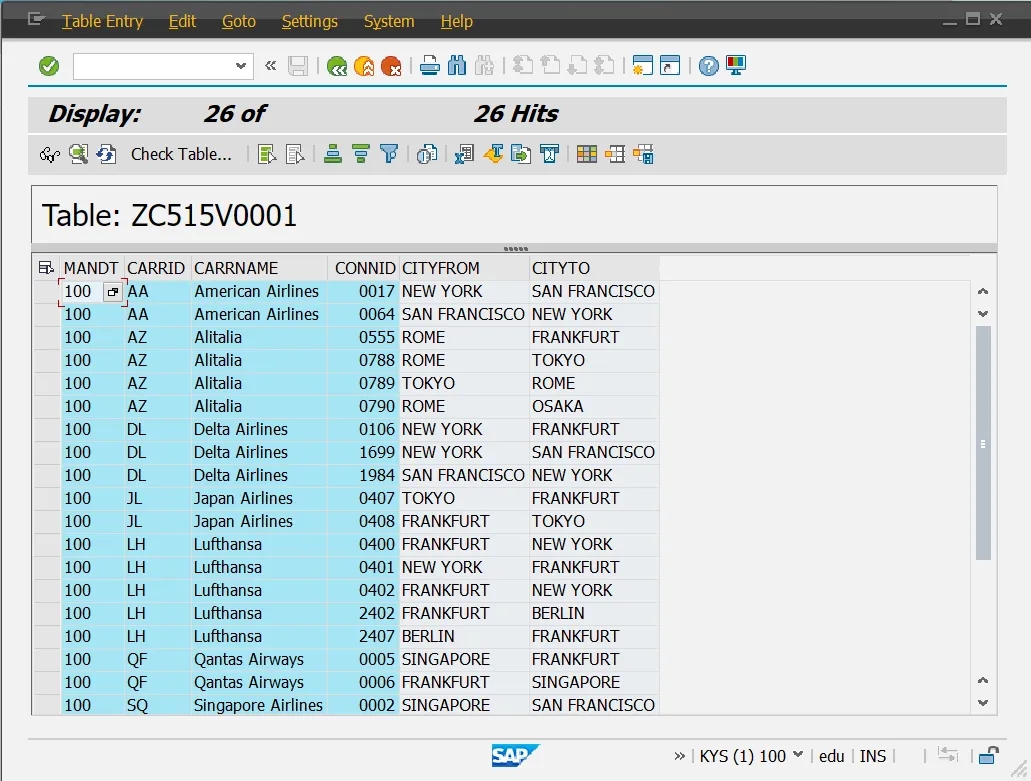Open the Help menu
This screenshot has height=781, width=1031.
coord(456,21)
